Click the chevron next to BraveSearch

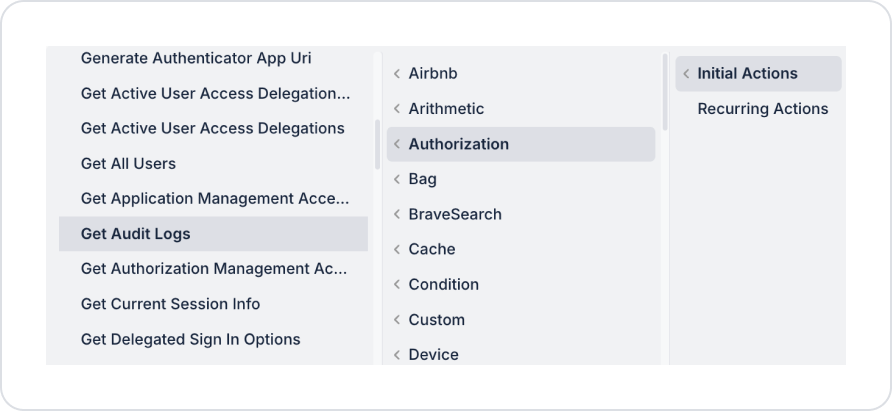coord(397,215)
